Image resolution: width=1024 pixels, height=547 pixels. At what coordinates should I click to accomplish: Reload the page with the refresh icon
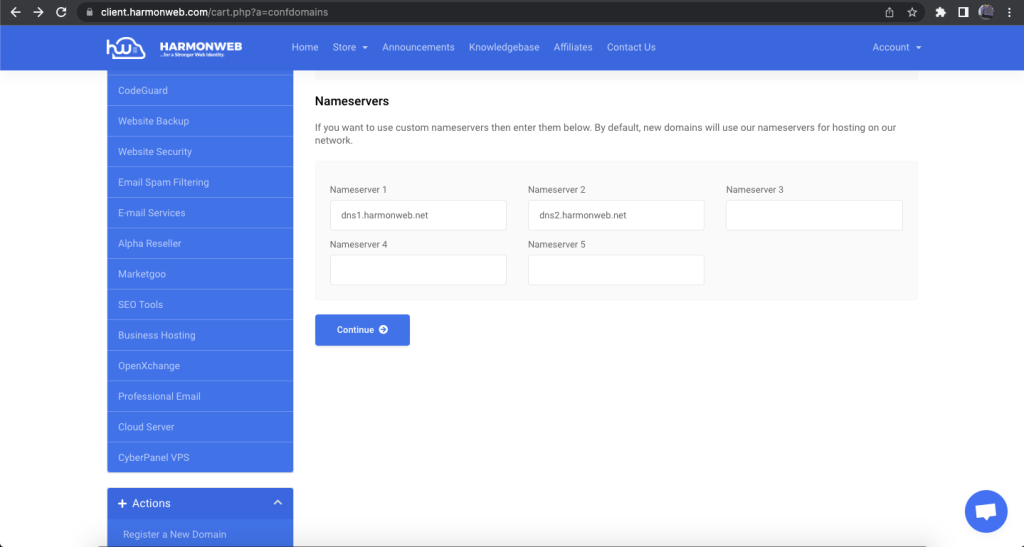(x=61, y=12)
